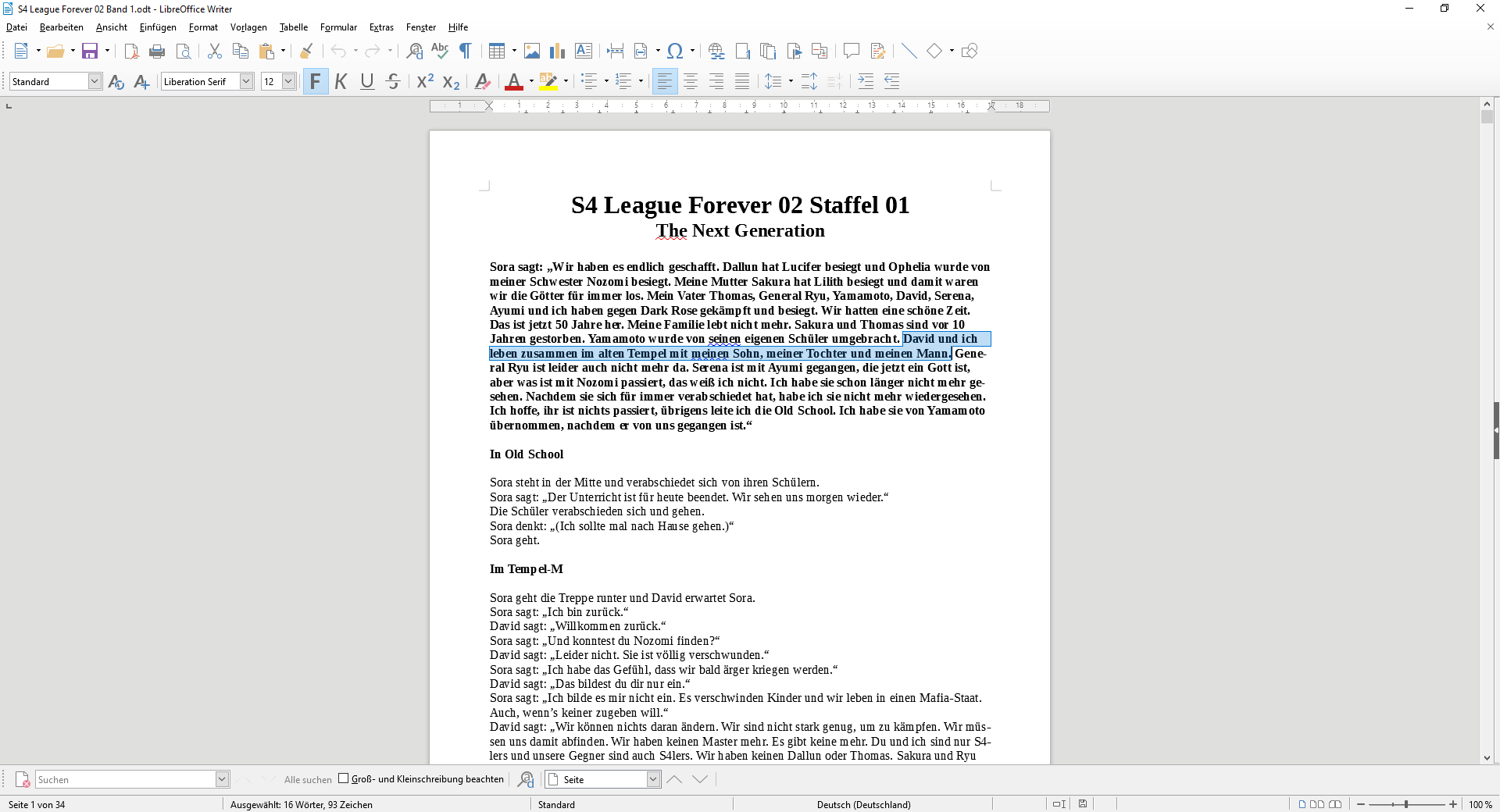Expand insert table dropdown arrow
Screen dimensions: 1500x812
514,52
